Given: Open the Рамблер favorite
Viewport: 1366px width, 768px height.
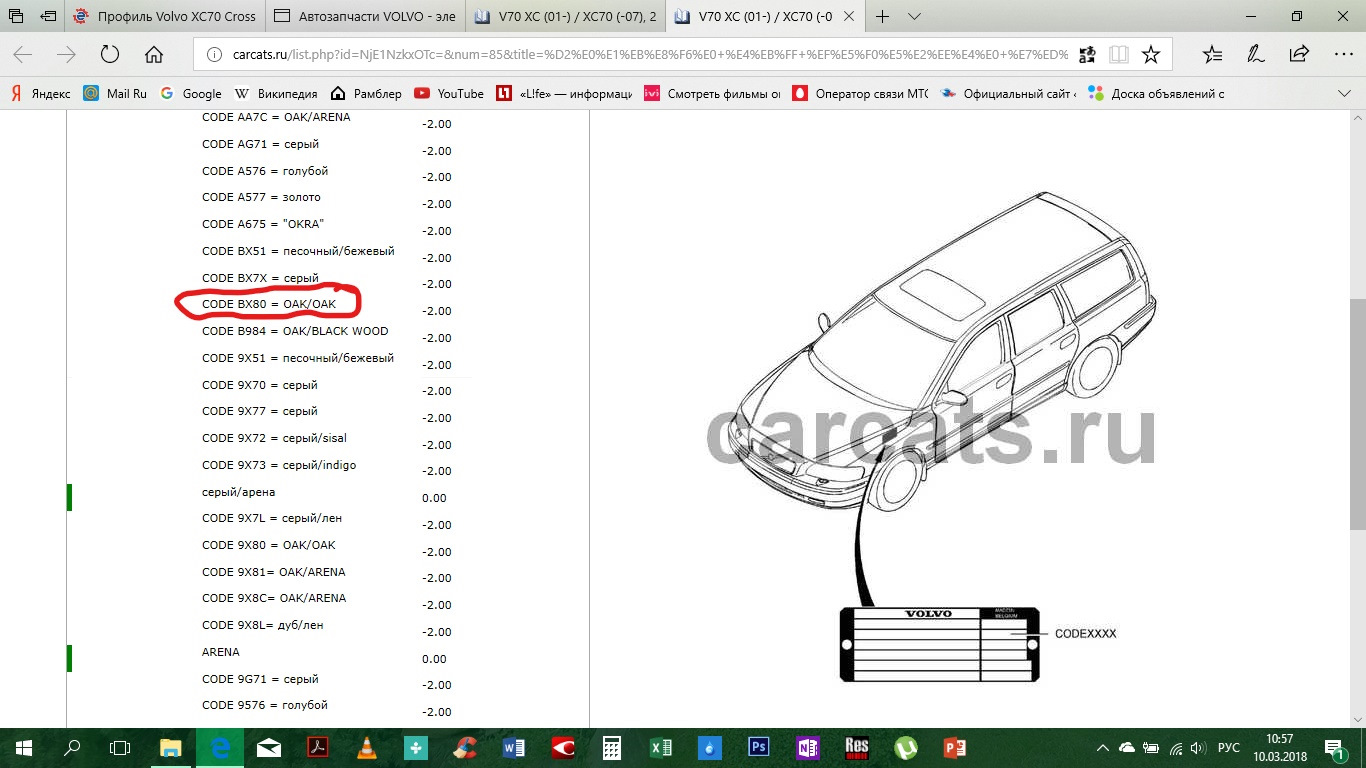Looking at the screenshot, I should (366, 93).
